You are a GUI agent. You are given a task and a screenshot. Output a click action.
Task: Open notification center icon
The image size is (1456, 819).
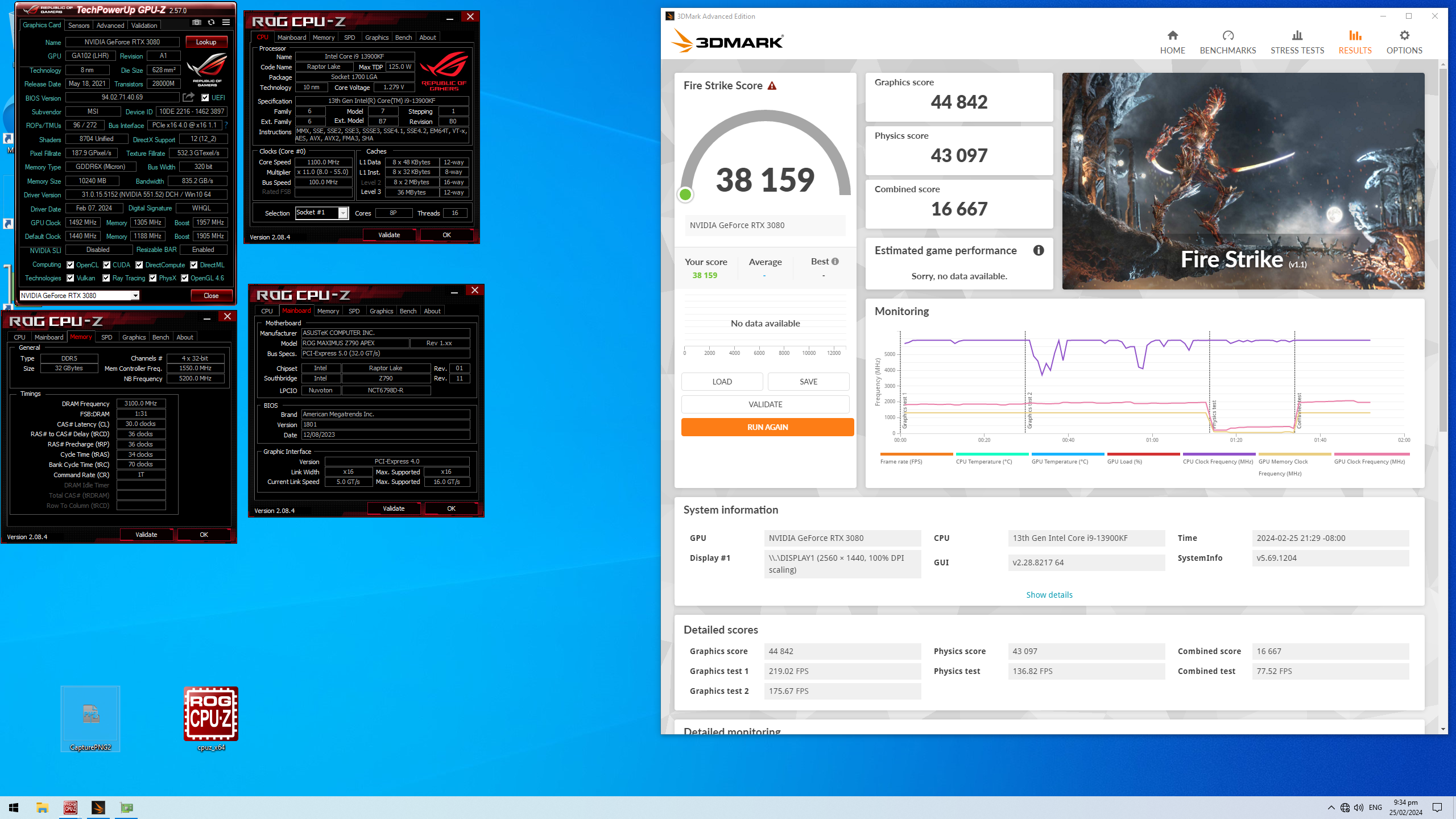click(1437, 808)
